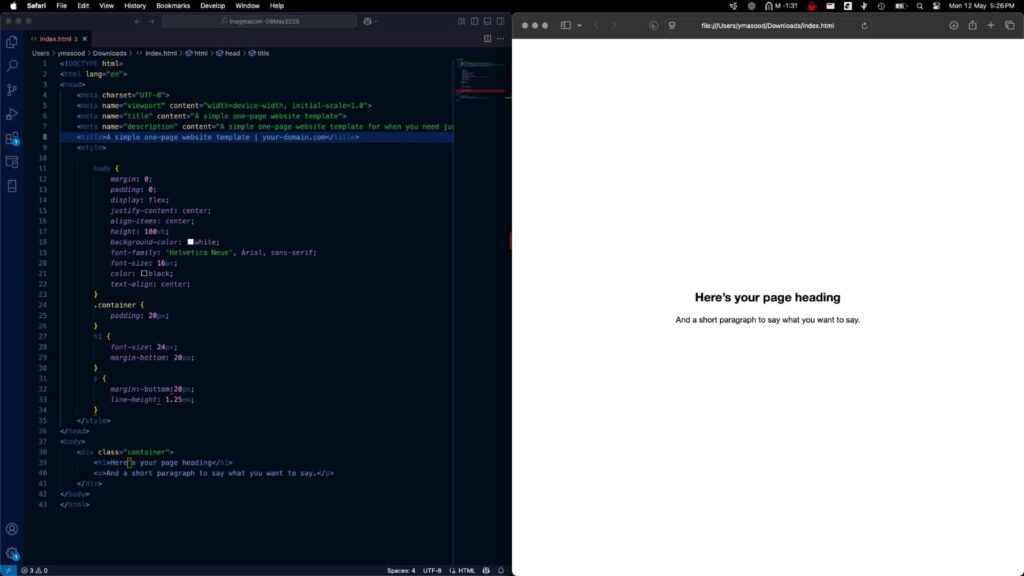Click the Spaces: 4 indentation button
The width and height of the screenshot is (1024, 576).
(401, 570)
